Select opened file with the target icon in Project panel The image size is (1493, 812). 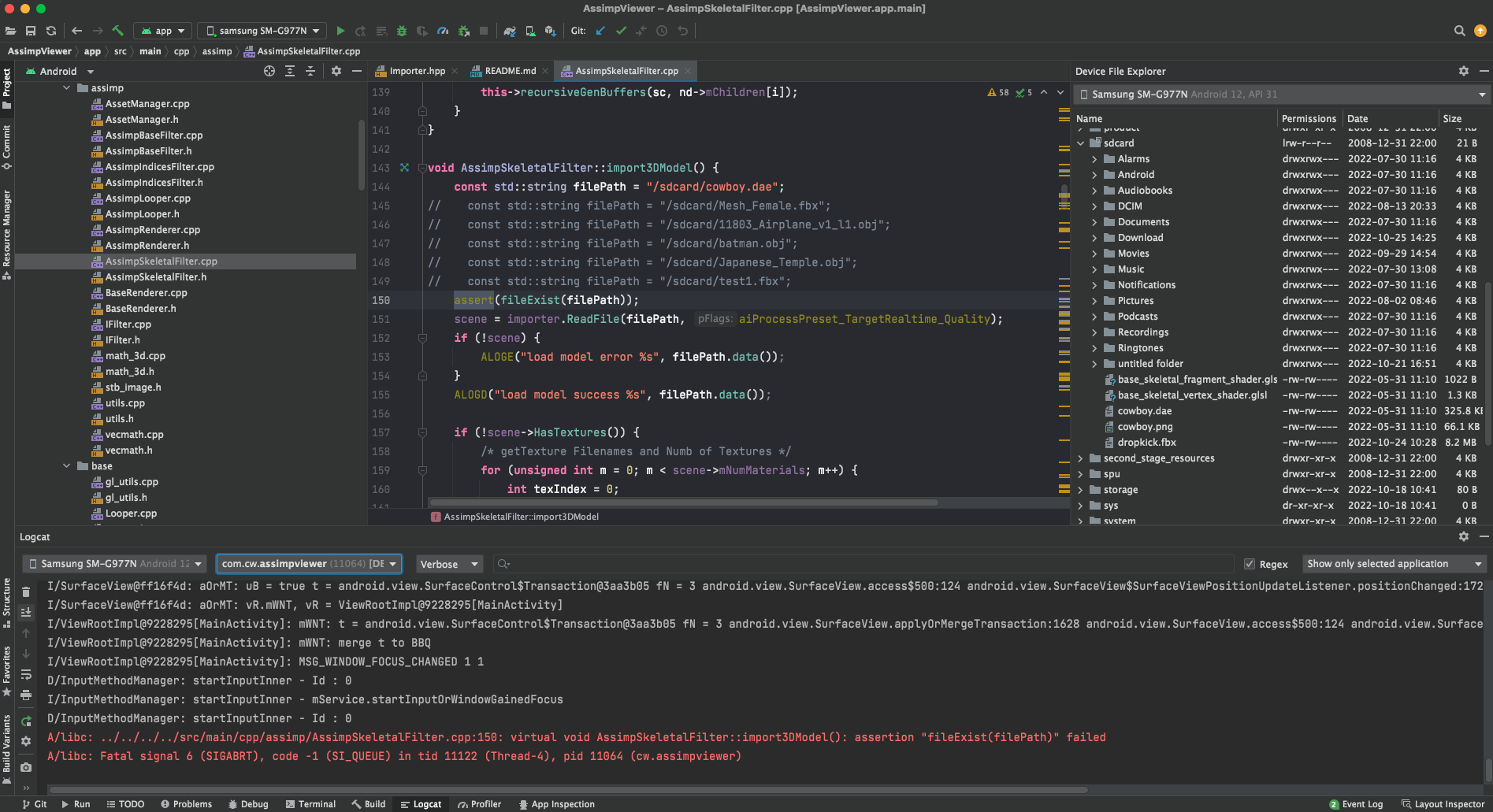(x=269, y=71)
